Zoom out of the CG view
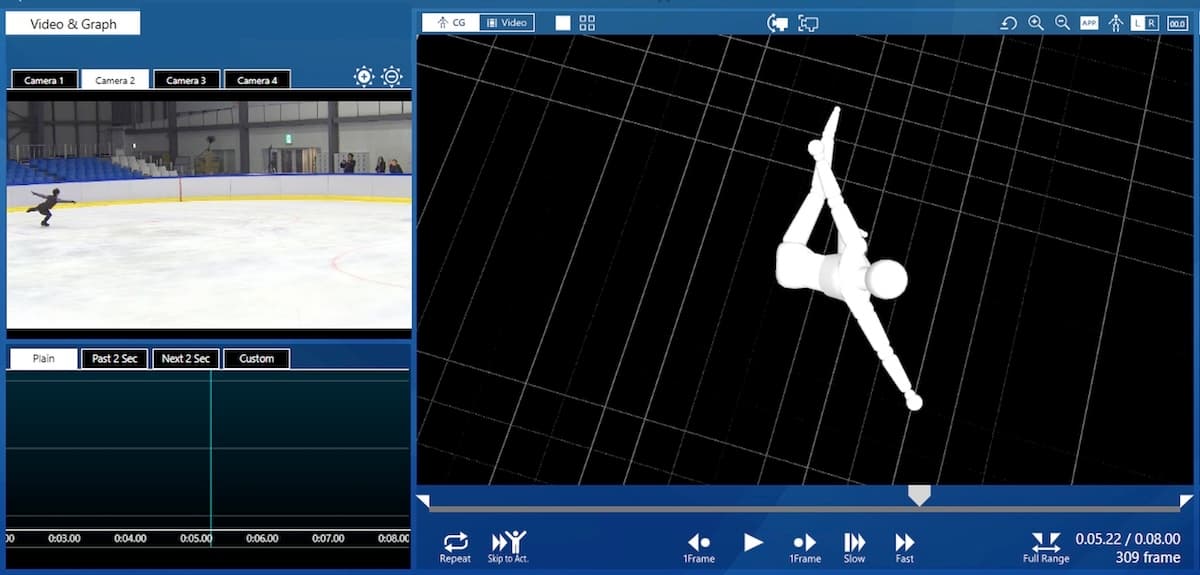This screenshot has height=575, width=1200. pyautogui.click(x=1062, y=23)
